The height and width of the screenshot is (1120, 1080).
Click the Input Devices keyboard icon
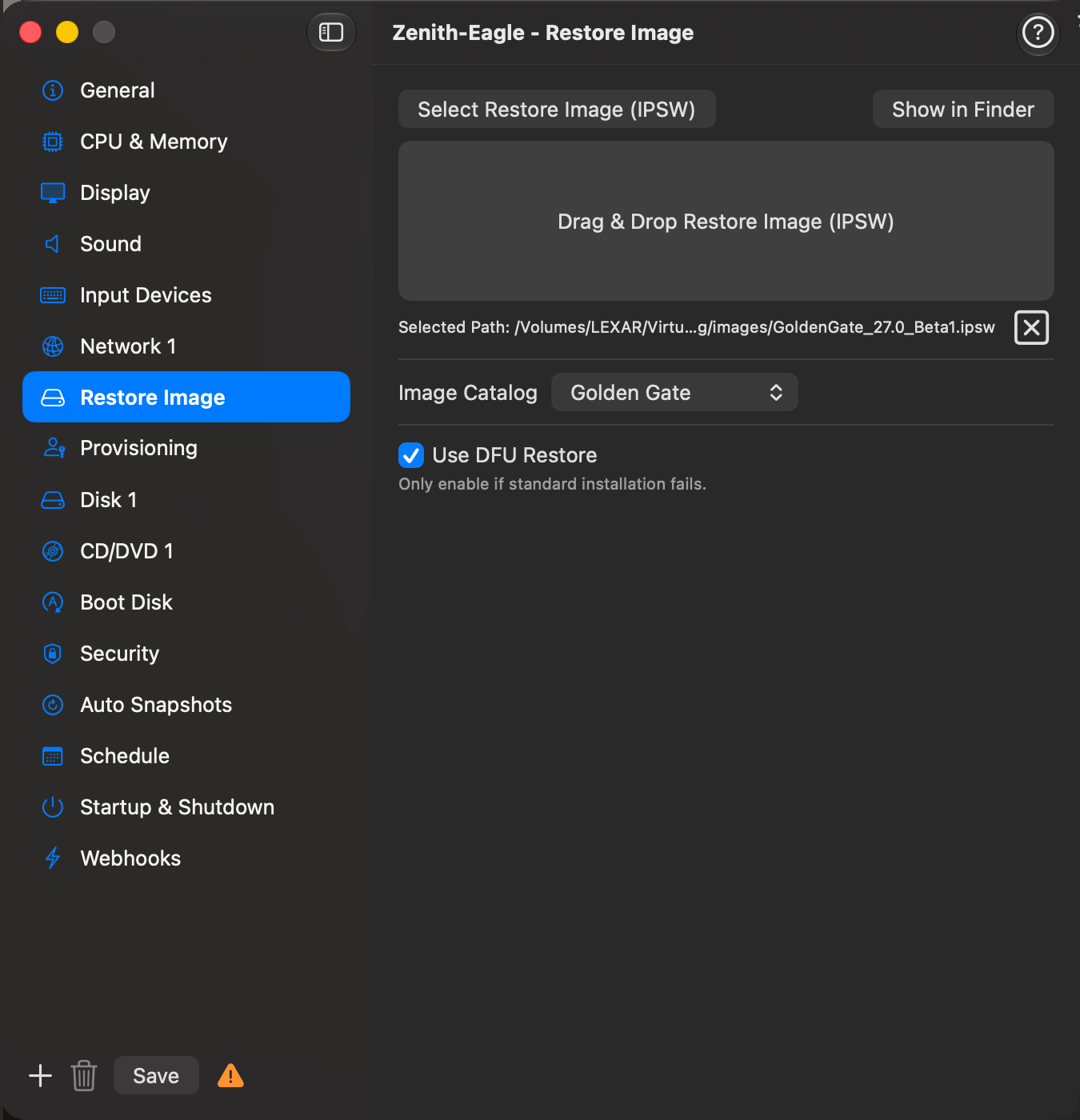click(x=53, y=295)
